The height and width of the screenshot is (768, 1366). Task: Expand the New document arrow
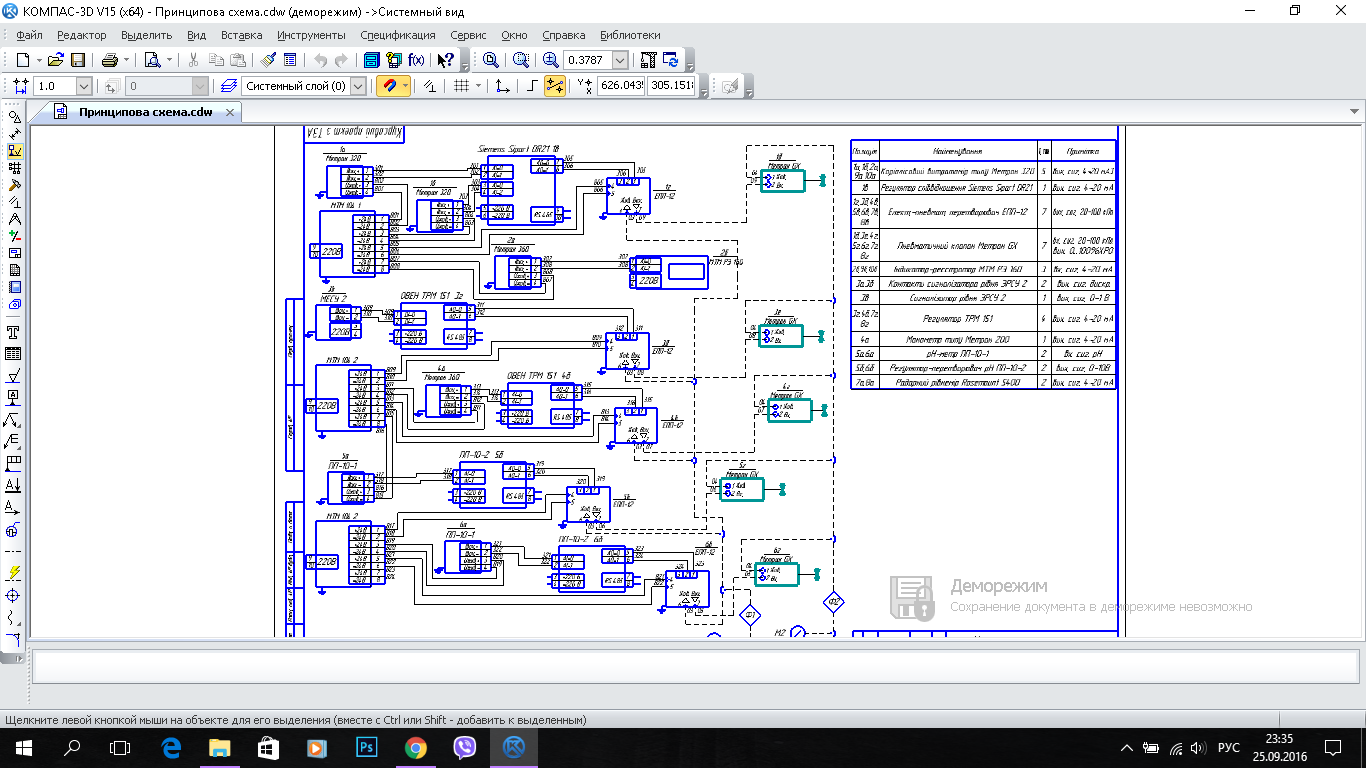point(38,60)
